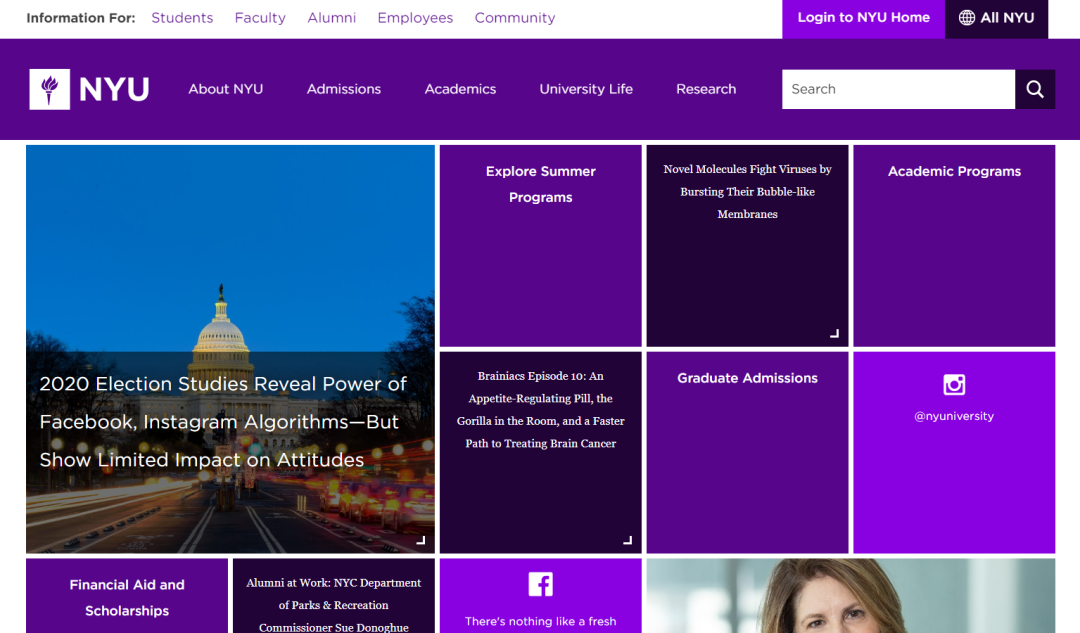Expand corner arrow on Election Studies image
Image resolution: width=1080 pixels, height=633 pixels.
click(x=421, y=540)
